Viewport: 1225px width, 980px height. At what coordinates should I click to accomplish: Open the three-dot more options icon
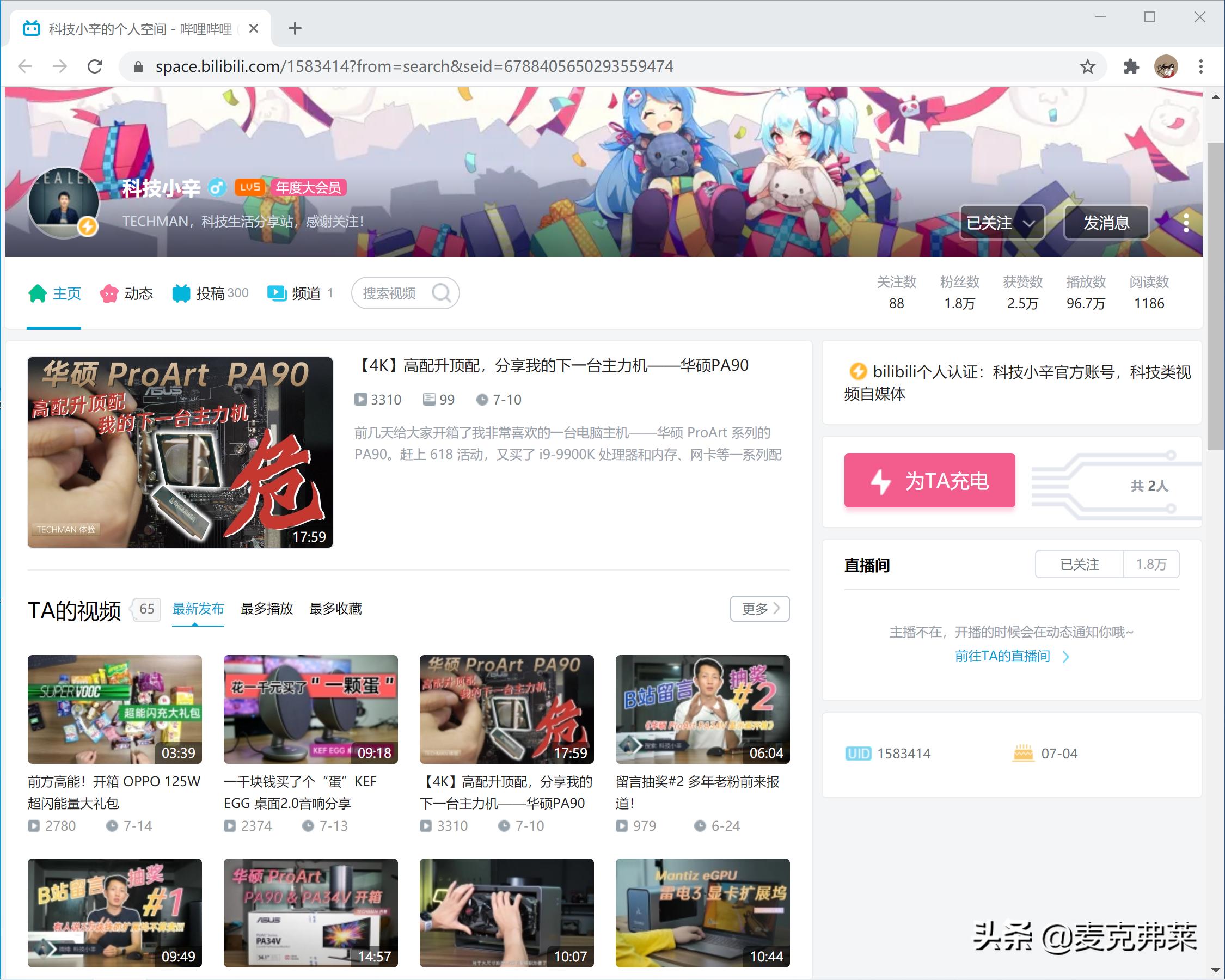pyautogui.click(x=1186, y=224)
